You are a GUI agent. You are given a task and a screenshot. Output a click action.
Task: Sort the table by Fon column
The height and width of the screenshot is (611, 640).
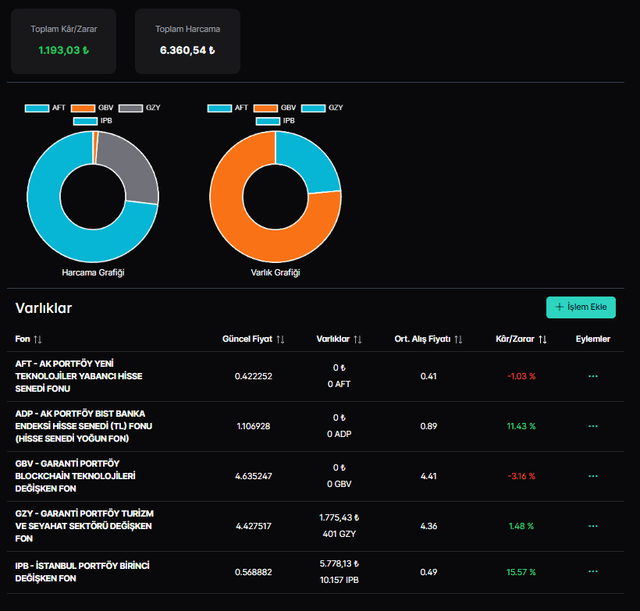(28, 339)
